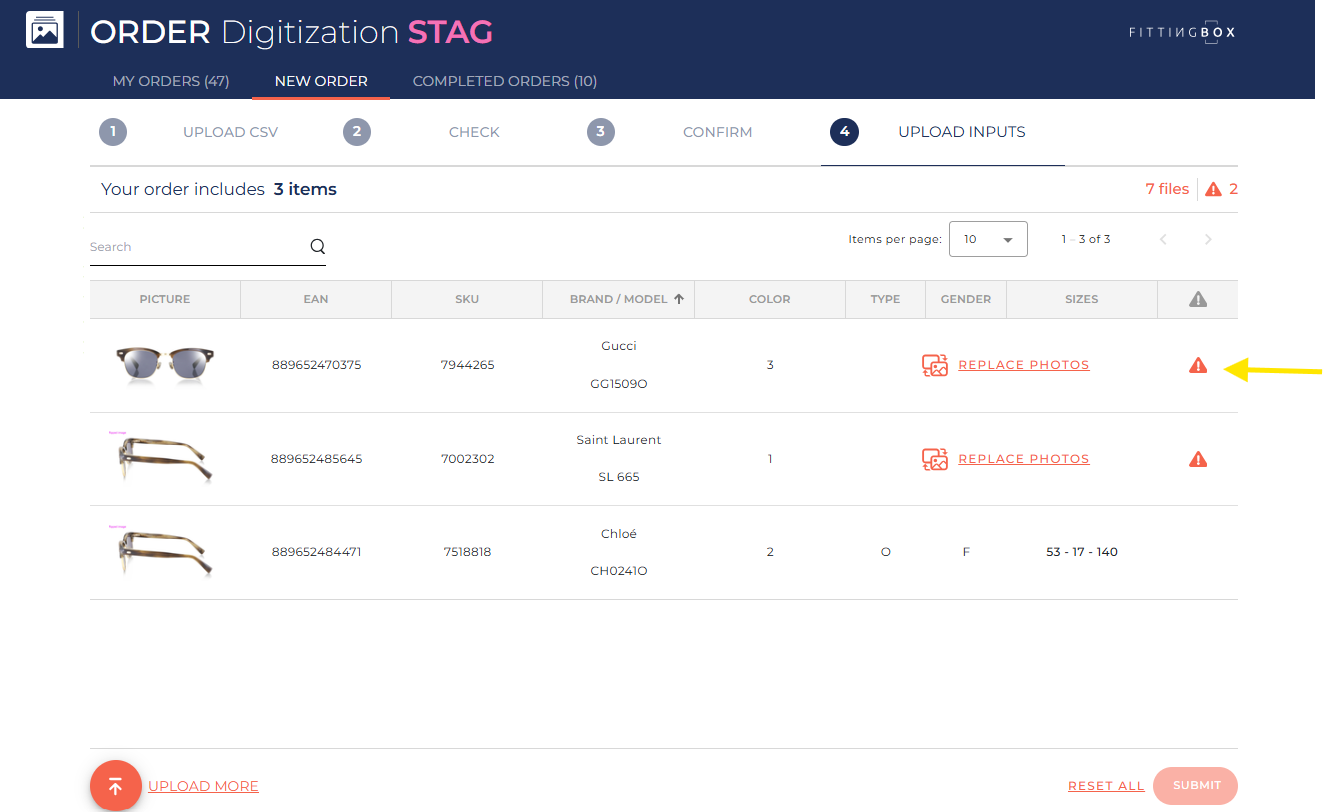Screen dimensions: 1323x812
Task: Click the Submit button
Action: pos(1196,785)
